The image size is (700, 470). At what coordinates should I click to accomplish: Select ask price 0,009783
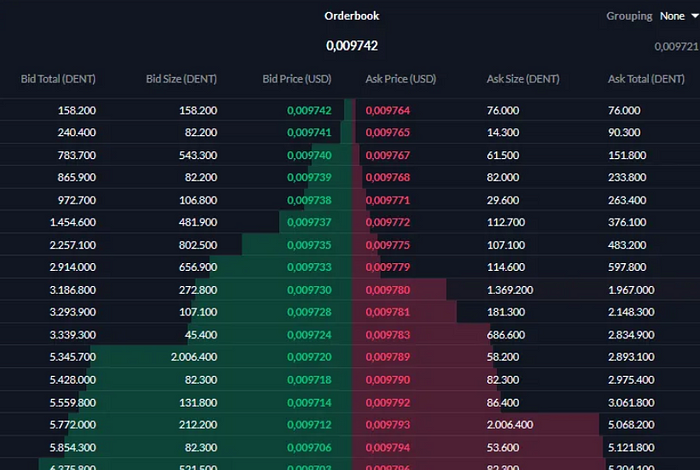[388, 335]
